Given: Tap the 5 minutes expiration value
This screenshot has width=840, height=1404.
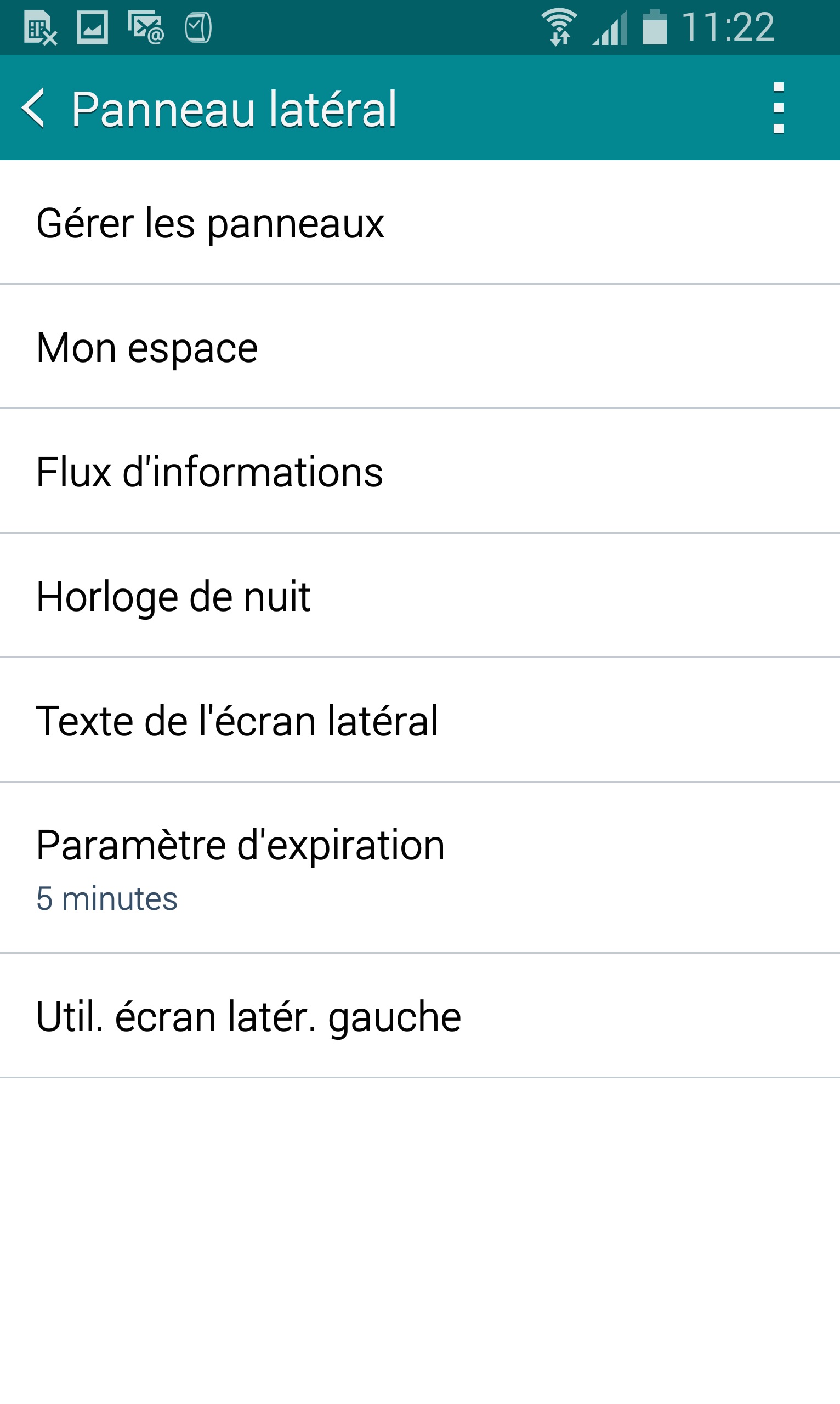Looking at the screenshot, I should [107, 898].
